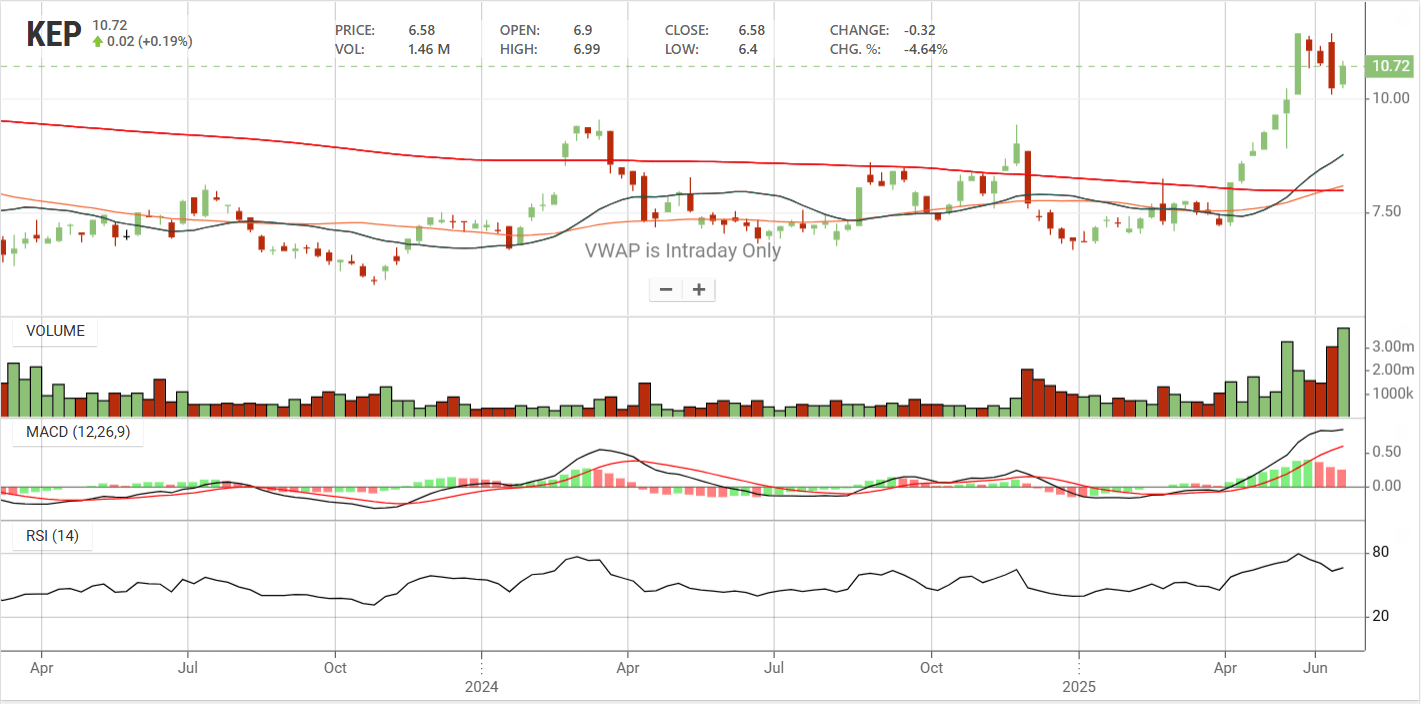Click the VWAP is Intraday Only watermark
The height and width of the screenshot is (704, 1421).
(681, 250)
